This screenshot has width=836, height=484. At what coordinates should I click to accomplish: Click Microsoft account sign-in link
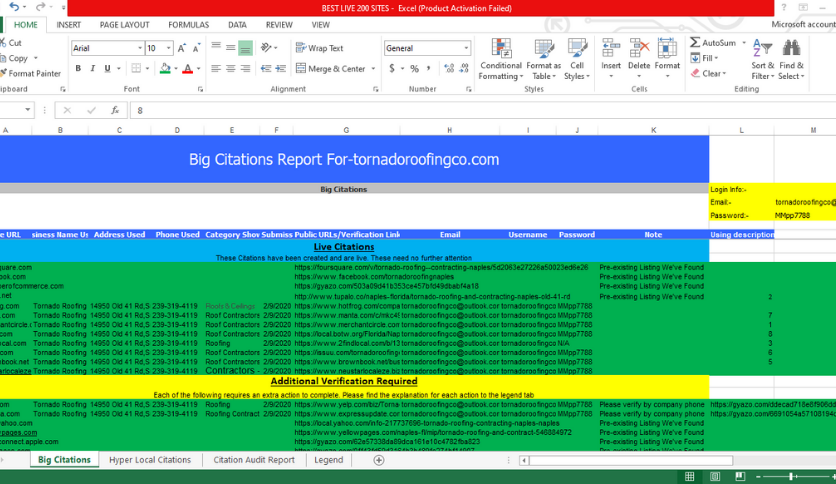[802, 25]
